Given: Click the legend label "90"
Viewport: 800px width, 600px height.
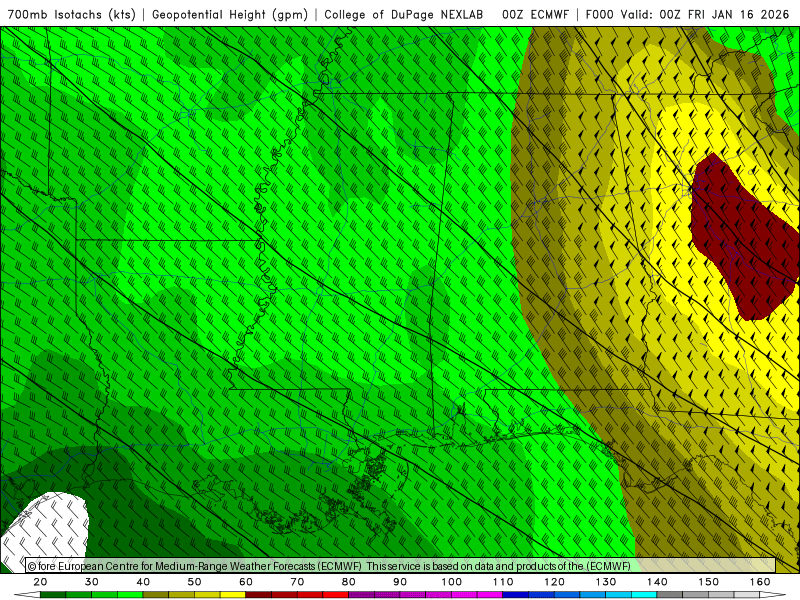Looking at the screenshot, I should tap(400, 582).
